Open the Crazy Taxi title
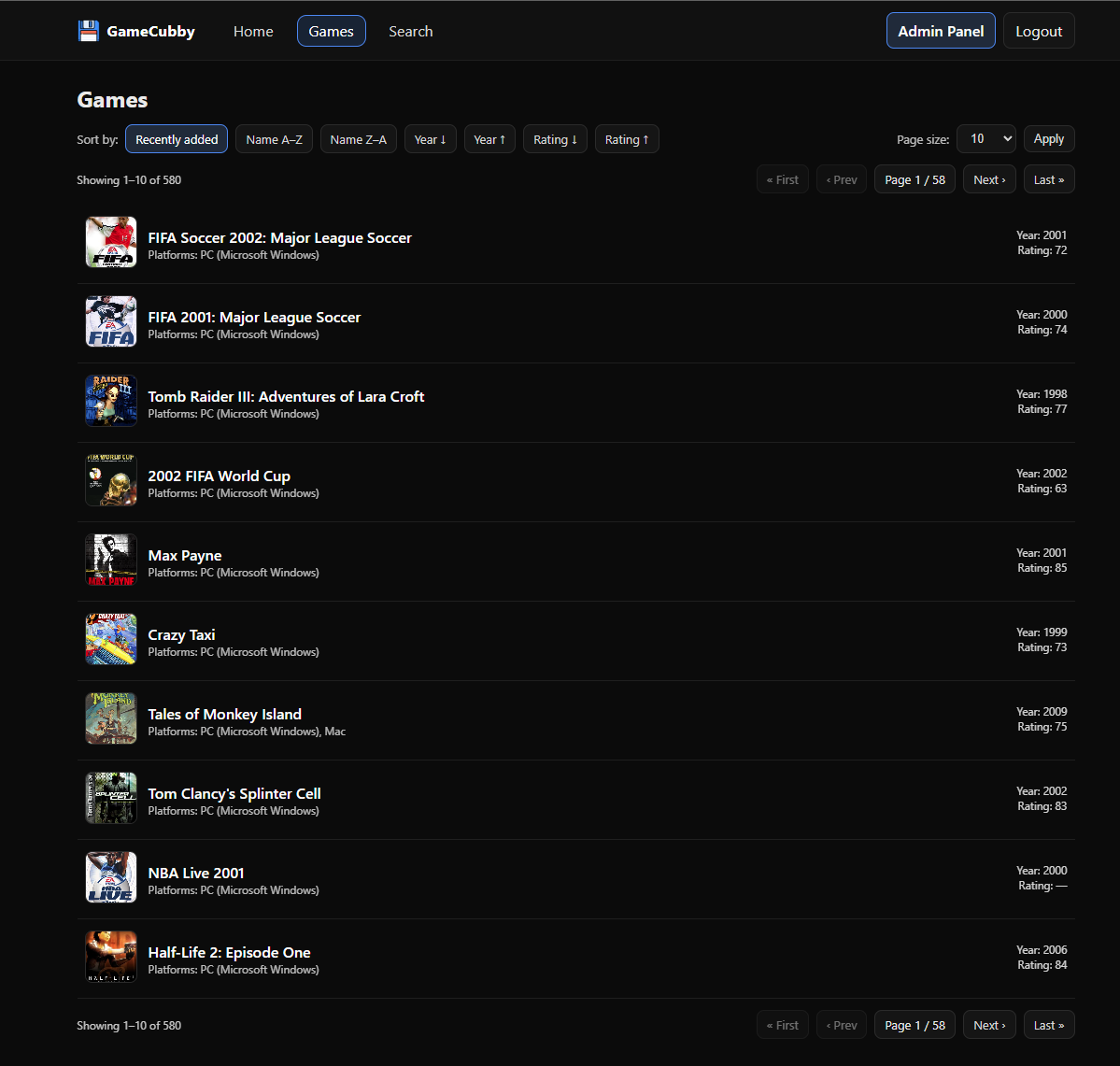Image resolution: width=1120 pixels, height=1066 pixels. (x=181, y=633)
